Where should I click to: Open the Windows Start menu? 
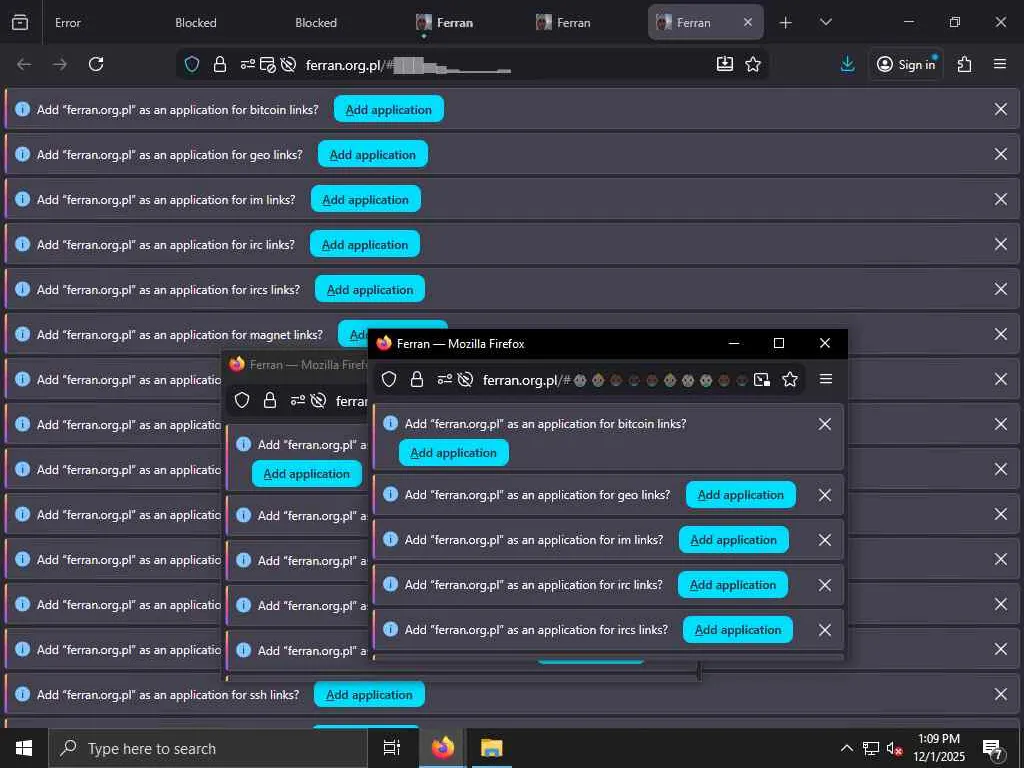pyautogui.click(x=24, y=748)
